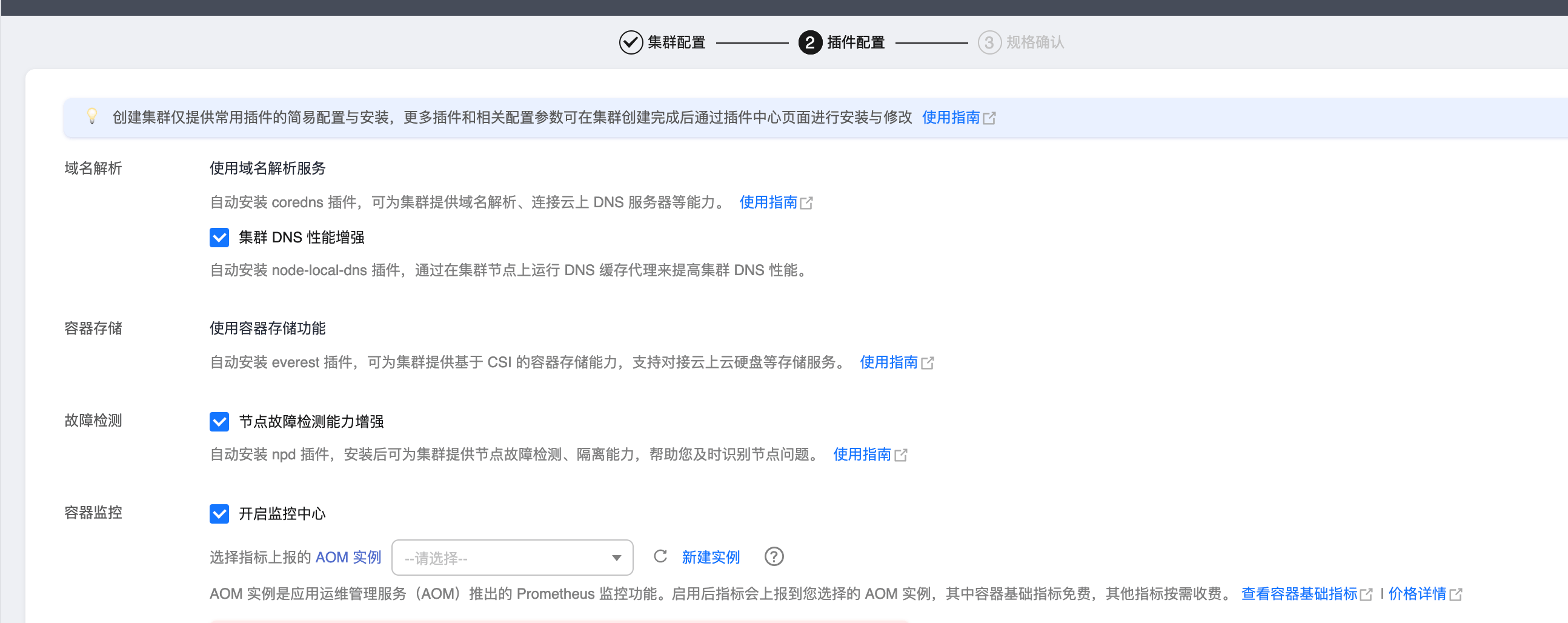Viewport: 1568px width, 623px height.
Task: Expand the AOM instance list to choose an instance
Action: (x=513, y=557)
